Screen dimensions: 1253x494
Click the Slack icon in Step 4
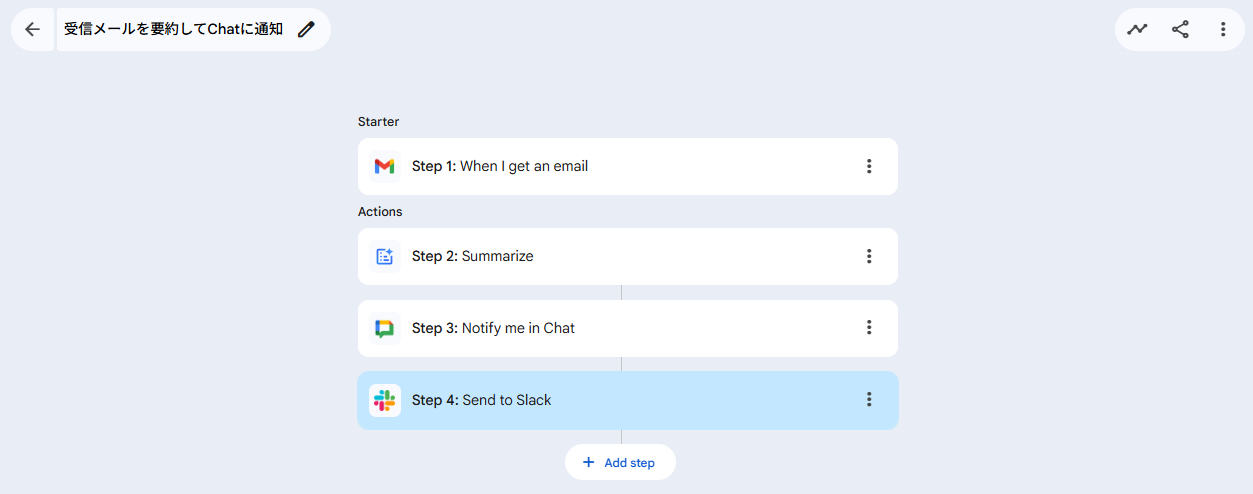[x=384, y=400]
